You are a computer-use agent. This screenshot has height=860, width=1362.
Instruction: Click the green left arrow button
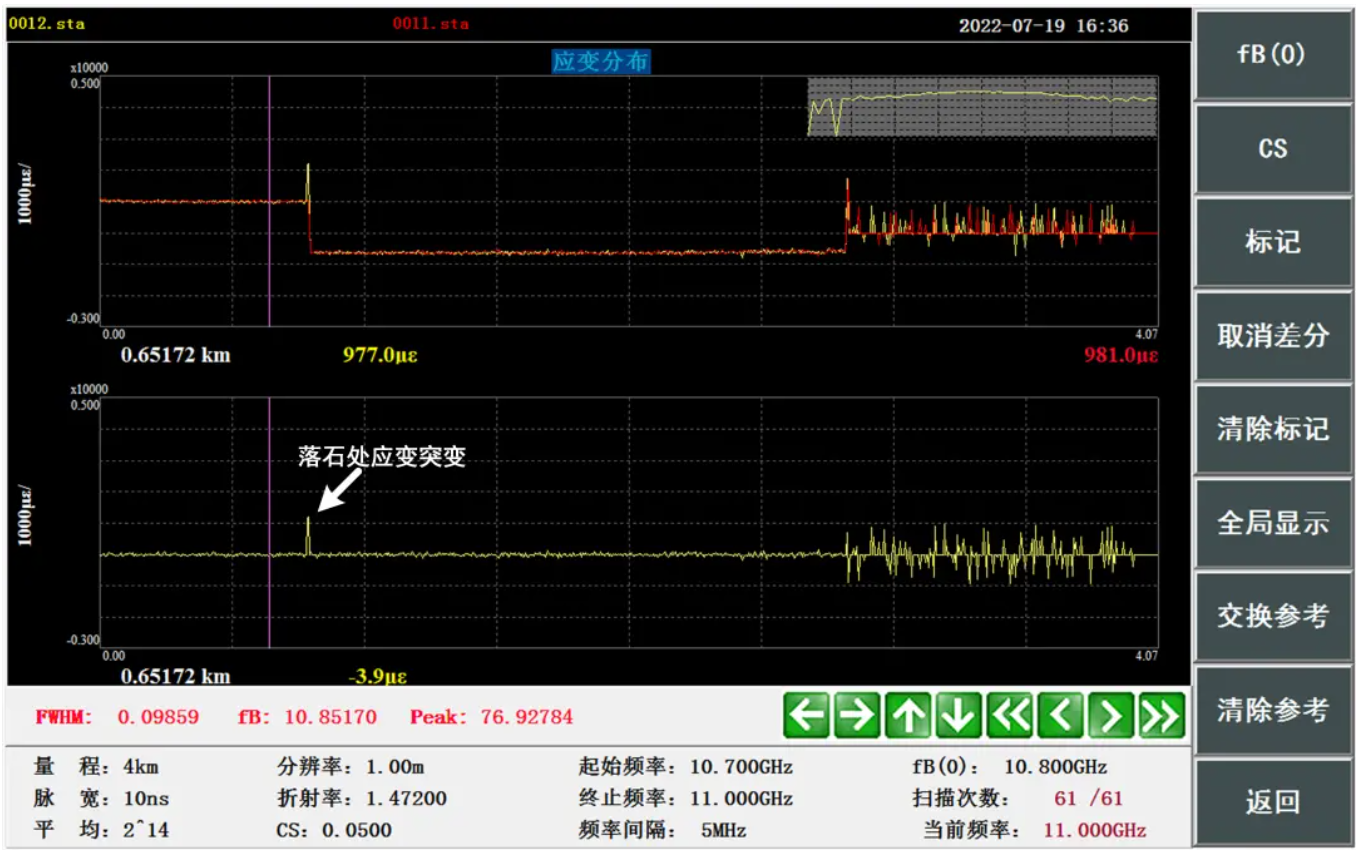(807, 715)
